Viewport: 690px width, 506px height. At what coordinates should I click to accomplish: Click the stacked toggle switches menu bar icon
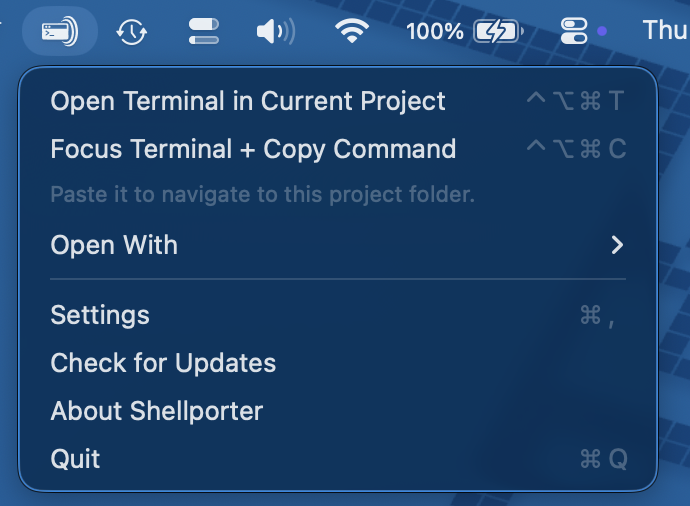(204, 31)
